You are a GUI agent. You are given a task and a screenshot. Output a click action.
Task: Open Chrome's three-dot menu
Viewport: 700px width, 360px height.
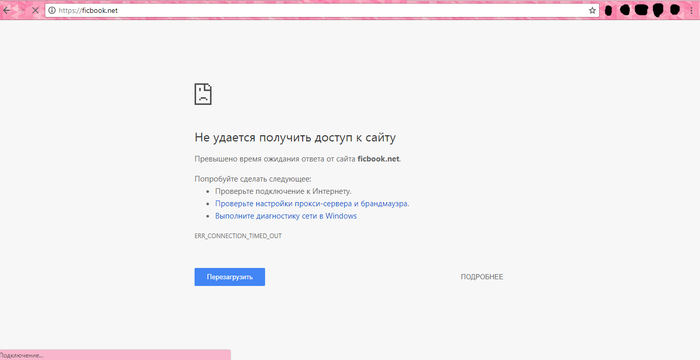pyautogui.click(x=692, y=10)
